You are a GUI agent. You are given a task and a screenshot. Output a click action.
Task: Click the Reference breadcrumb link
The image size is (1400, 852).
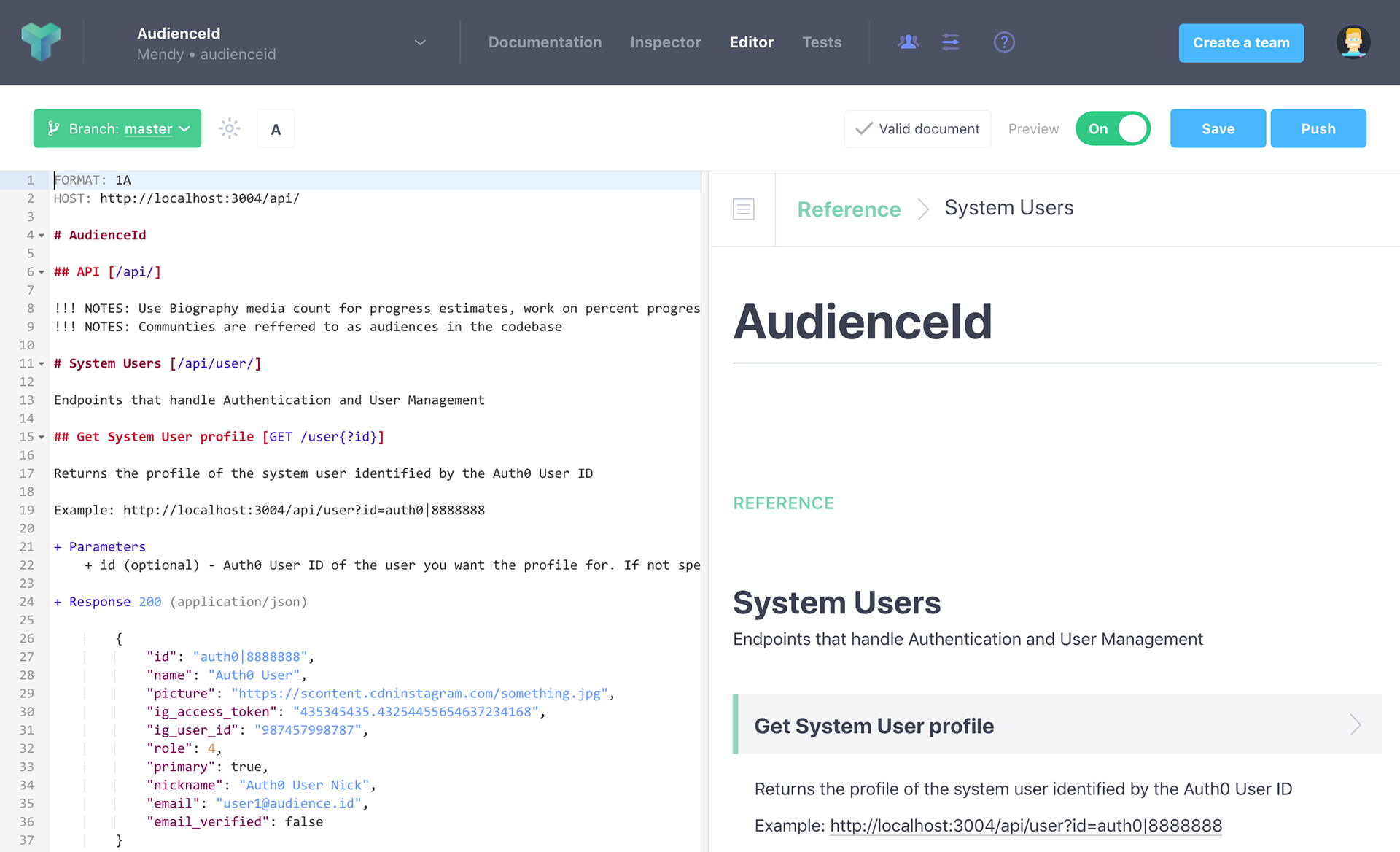pos(849,209)
